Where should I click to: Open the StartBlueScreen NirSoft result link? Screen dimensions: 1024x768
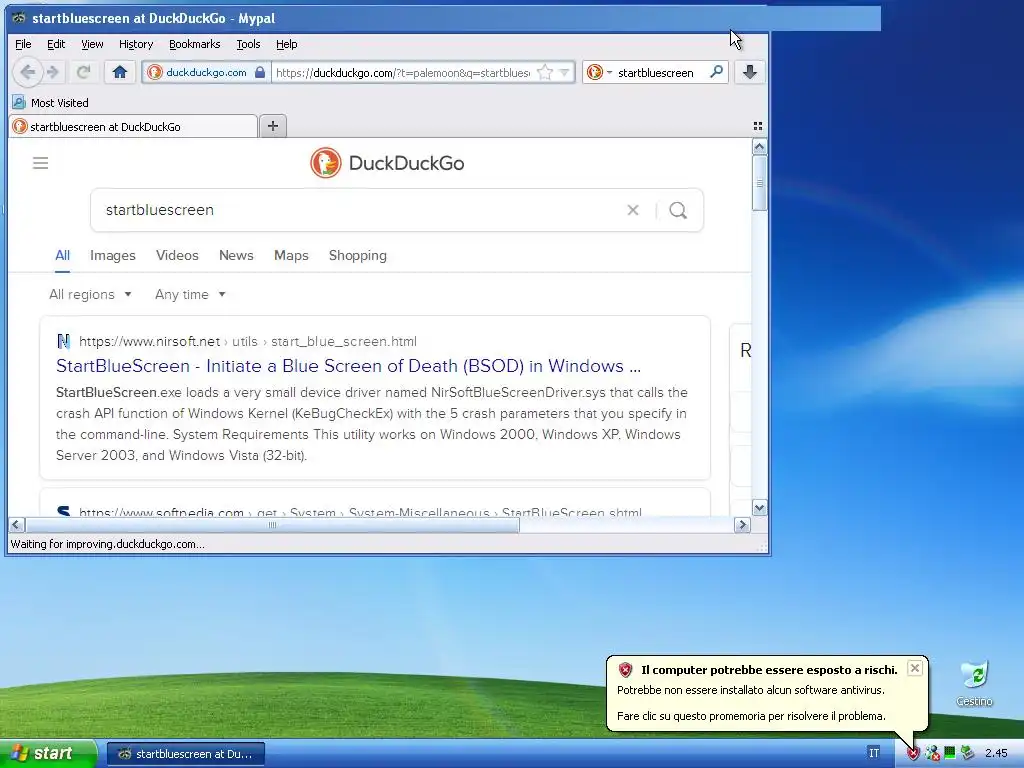point(349,366)
